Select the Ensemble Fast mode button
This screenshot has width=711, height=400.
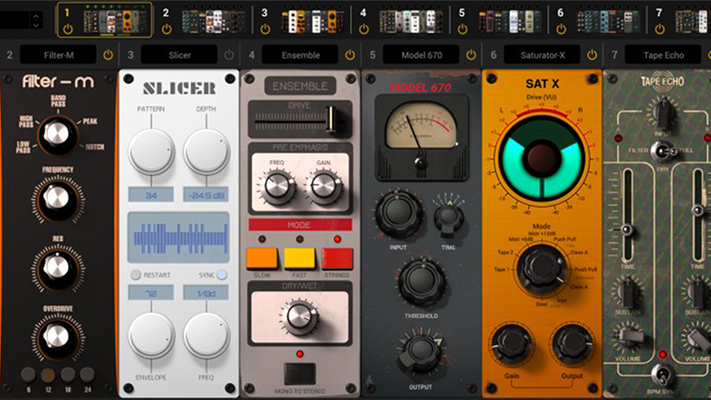point(300,259)
